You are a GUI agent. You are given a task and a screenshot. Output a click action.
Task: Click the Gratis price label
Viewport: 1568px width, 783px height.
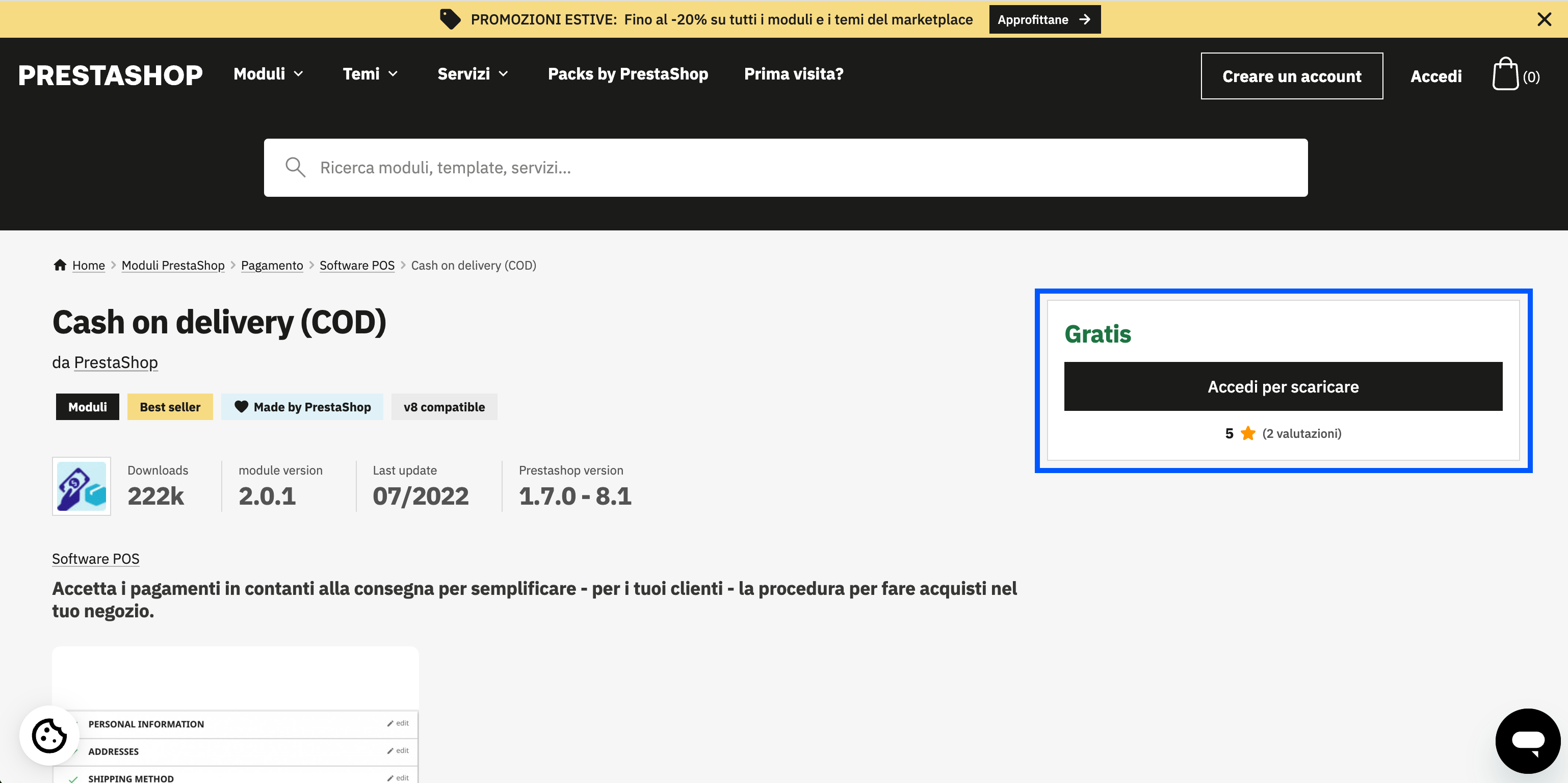[1097, 334]
